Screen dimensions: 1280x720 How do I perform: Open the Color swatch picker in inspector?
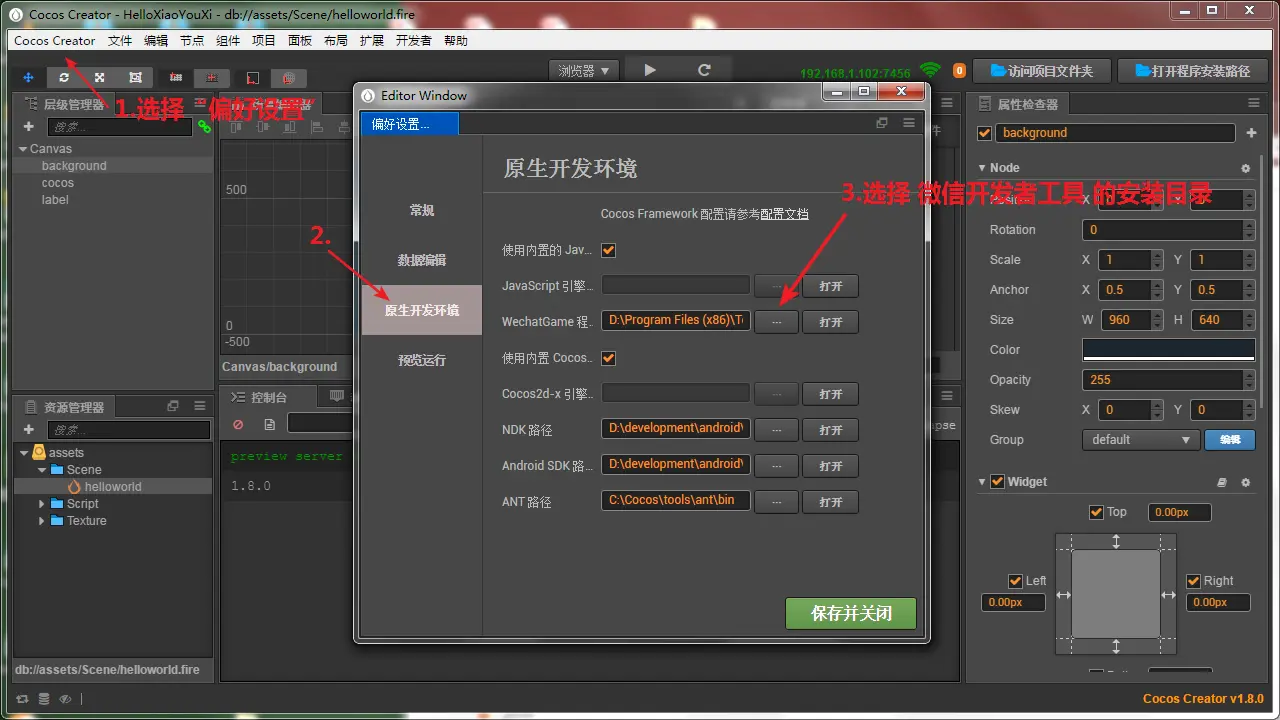[1168, 350]
